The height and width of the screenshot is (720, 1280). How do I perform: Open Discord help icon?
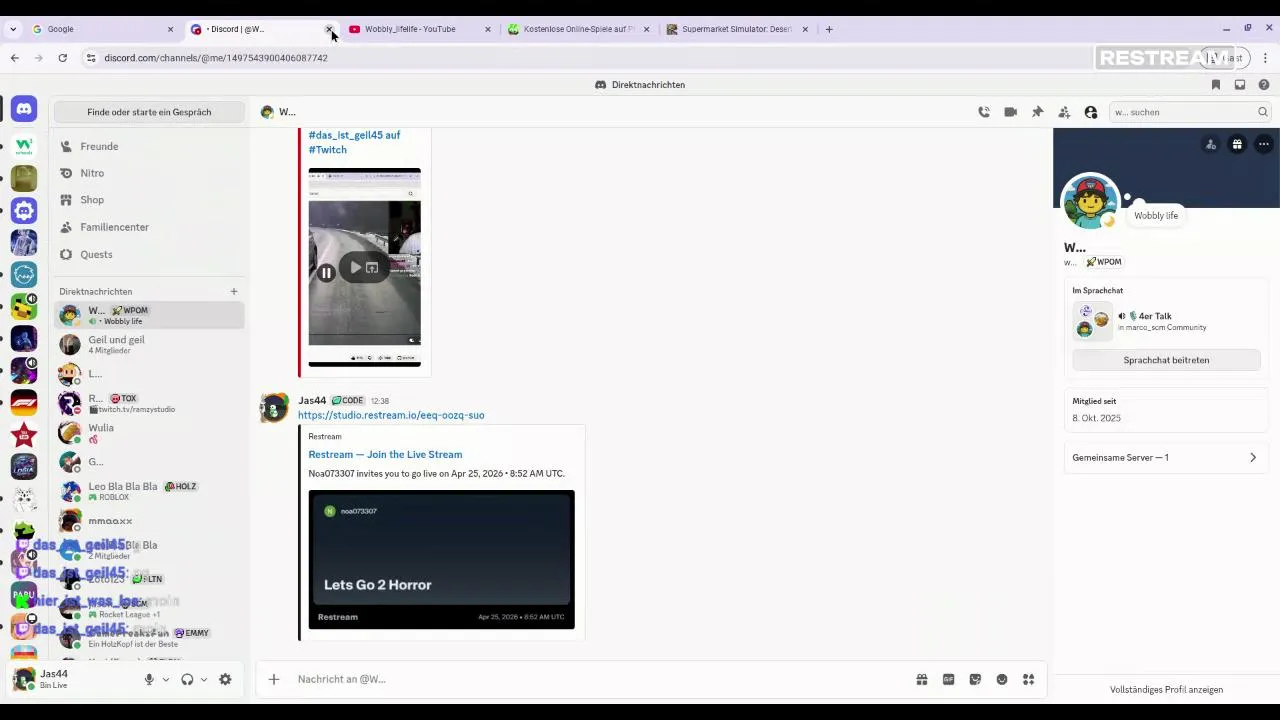(x=1264, y=85)
